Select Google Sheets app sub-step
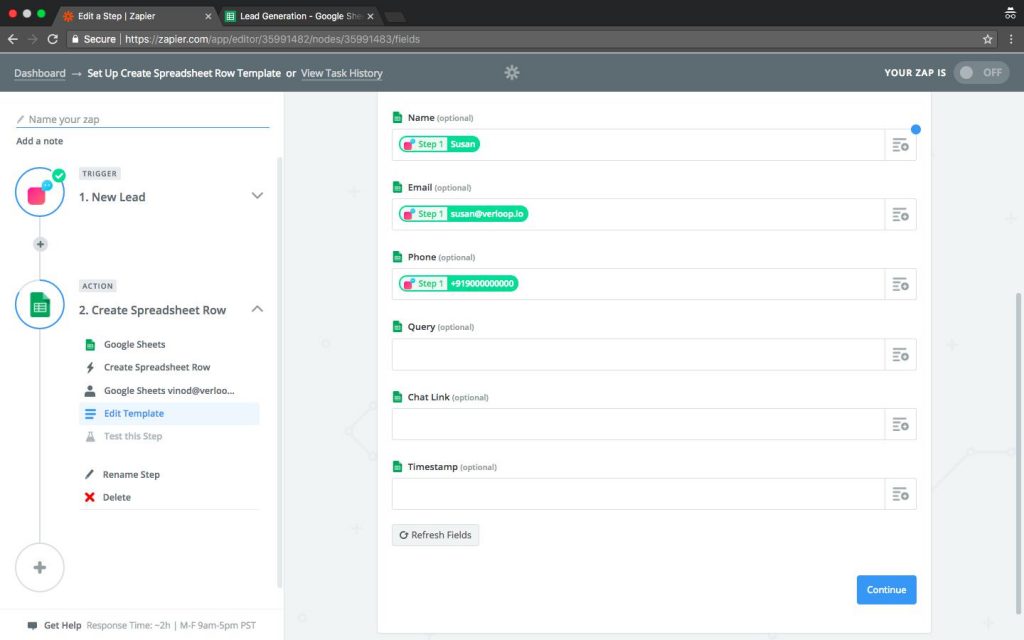The width and height of the screenshot is (1024, 640). 168,345
